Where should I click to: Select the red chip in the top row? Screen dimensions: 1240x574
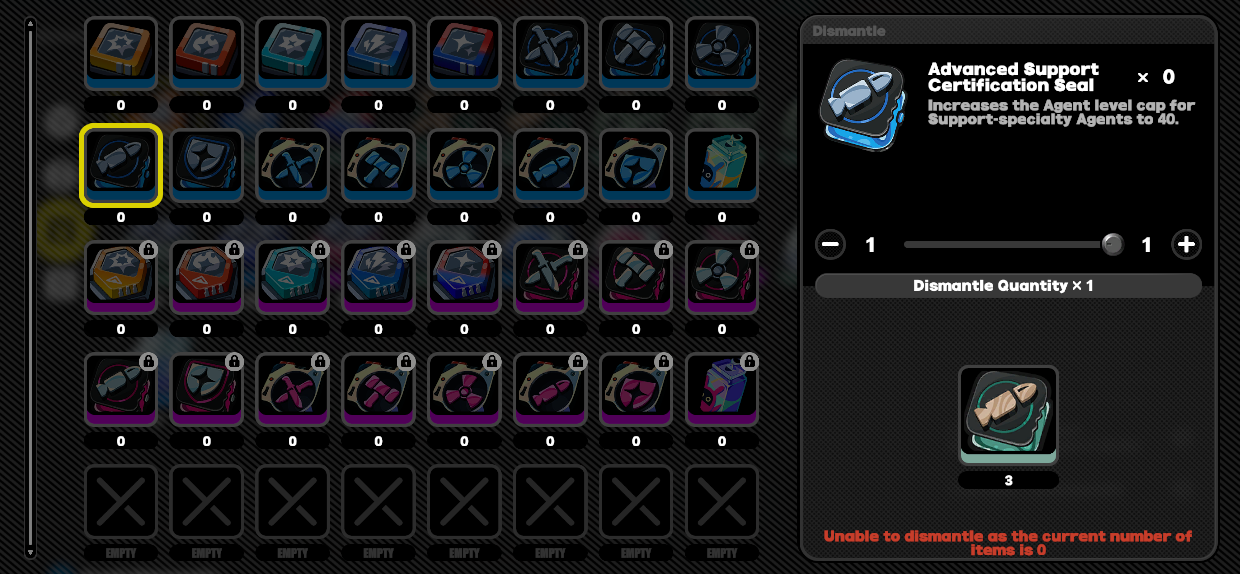click(x=207, y=54)
